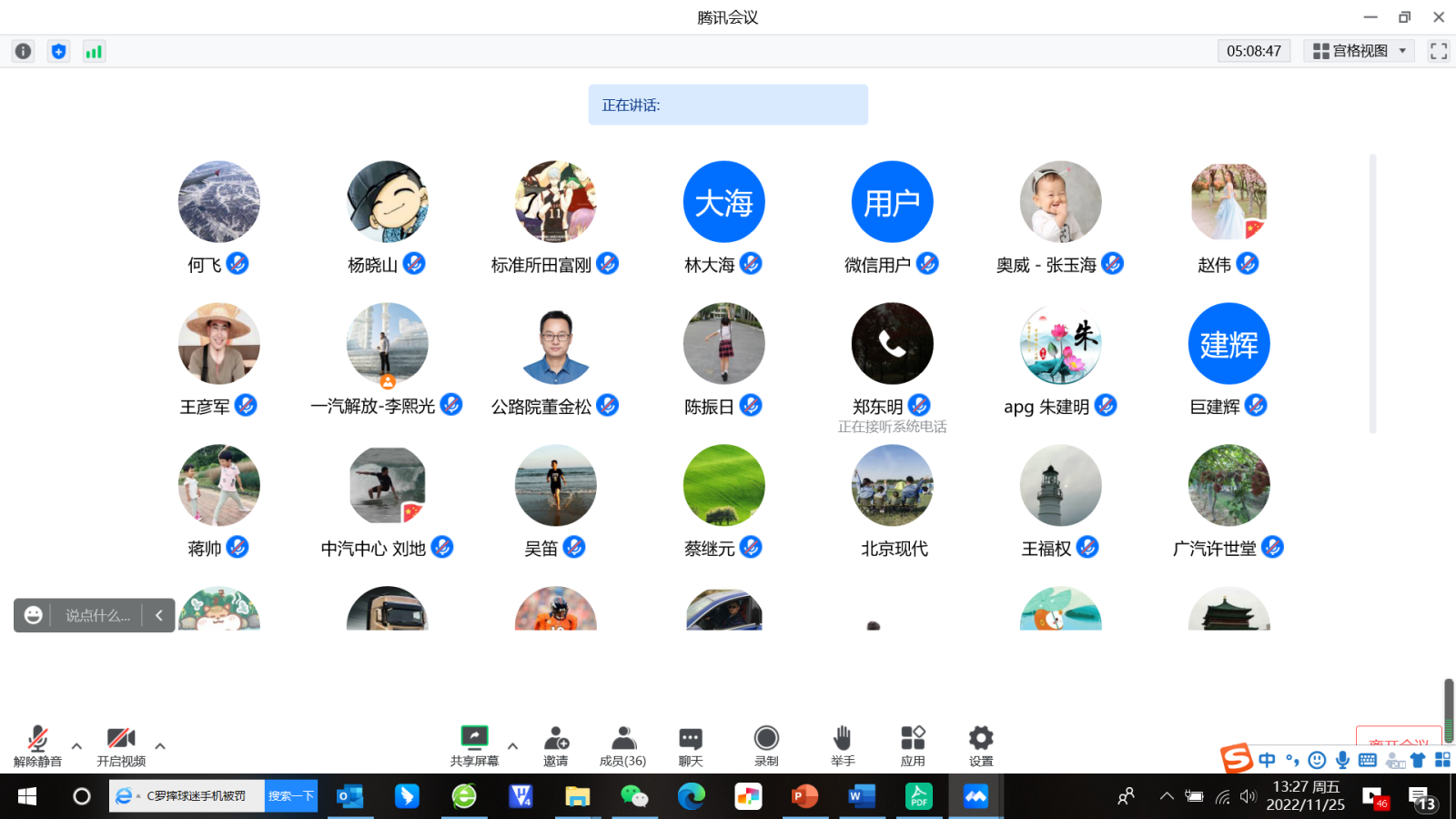Viewport: 1456px width, 819px height.
Task: Type in the 说点什么 message field
Action: click(97, 616)
